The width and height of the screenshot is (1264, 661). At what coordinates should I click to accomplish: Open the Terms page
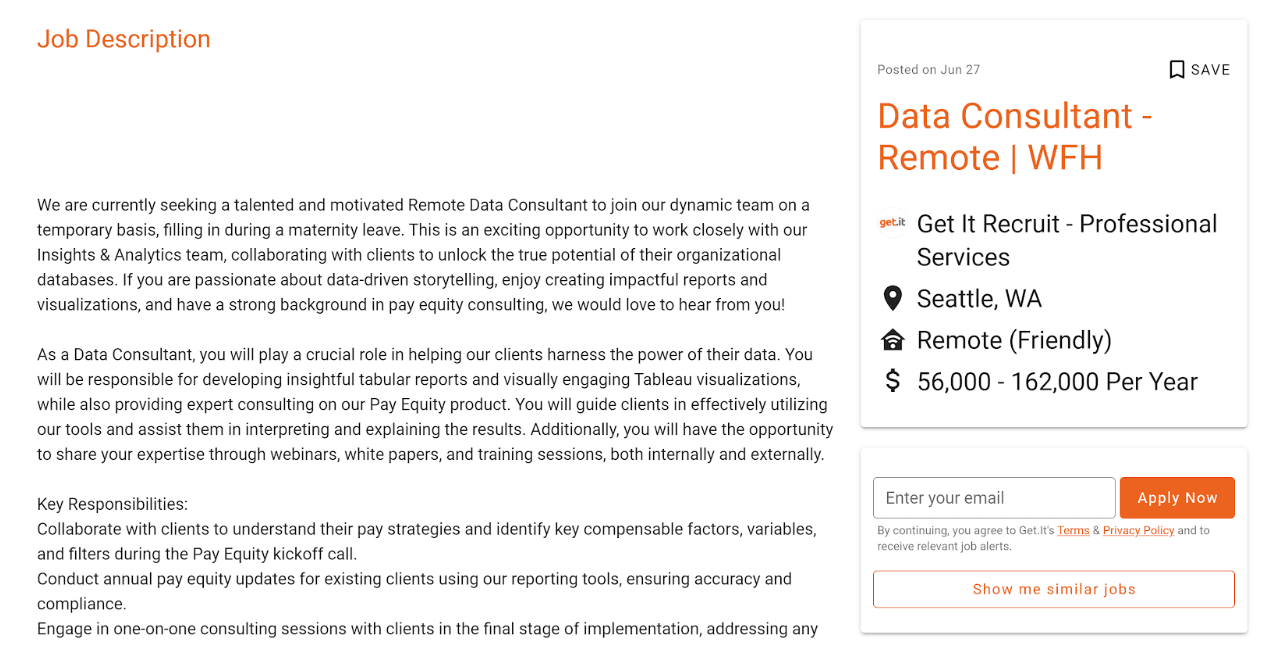pos(1073,530)
